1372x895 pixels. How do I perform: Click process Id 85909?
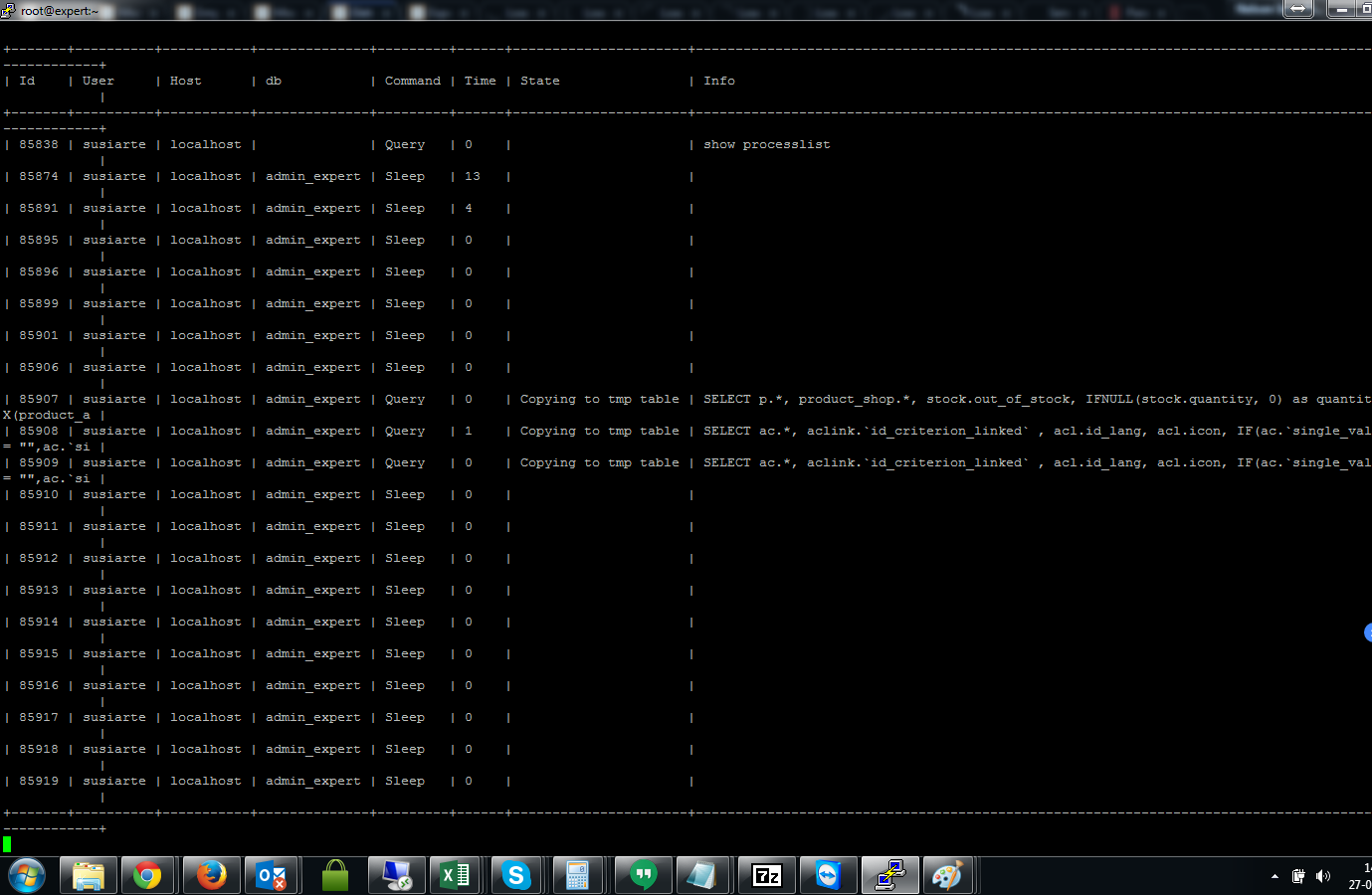point(39,463)
